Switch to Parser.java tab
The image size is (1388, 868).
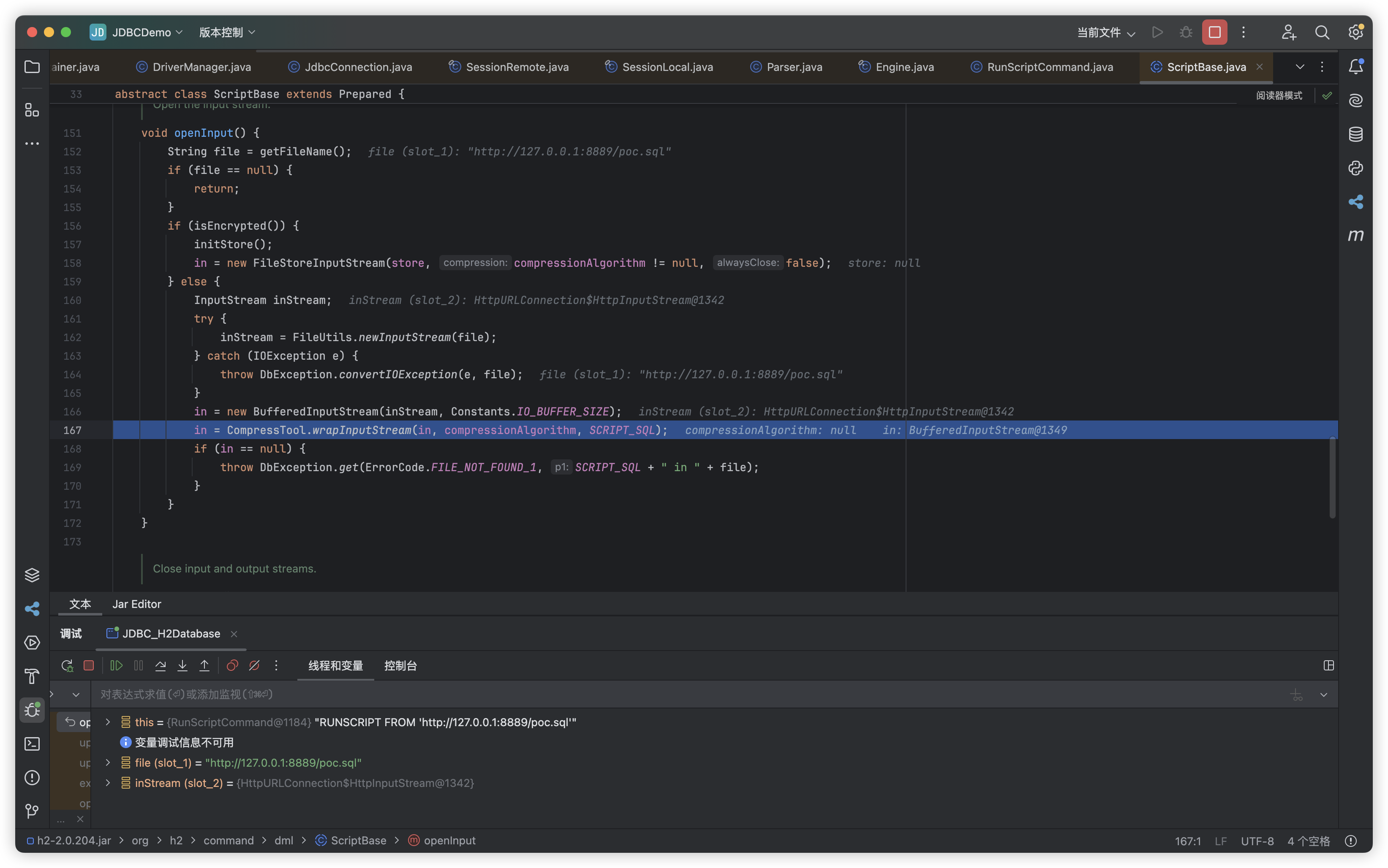[786, 67]
